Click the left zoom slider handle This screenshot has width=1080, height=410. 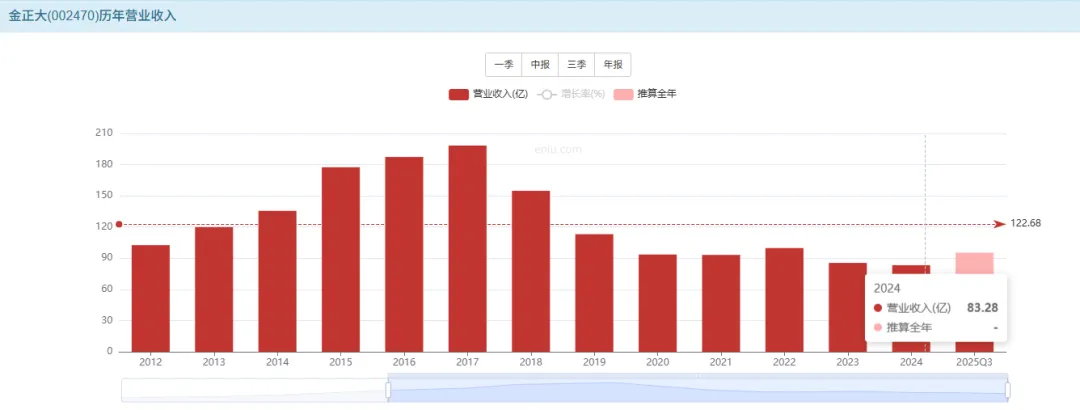coord(388,390)
